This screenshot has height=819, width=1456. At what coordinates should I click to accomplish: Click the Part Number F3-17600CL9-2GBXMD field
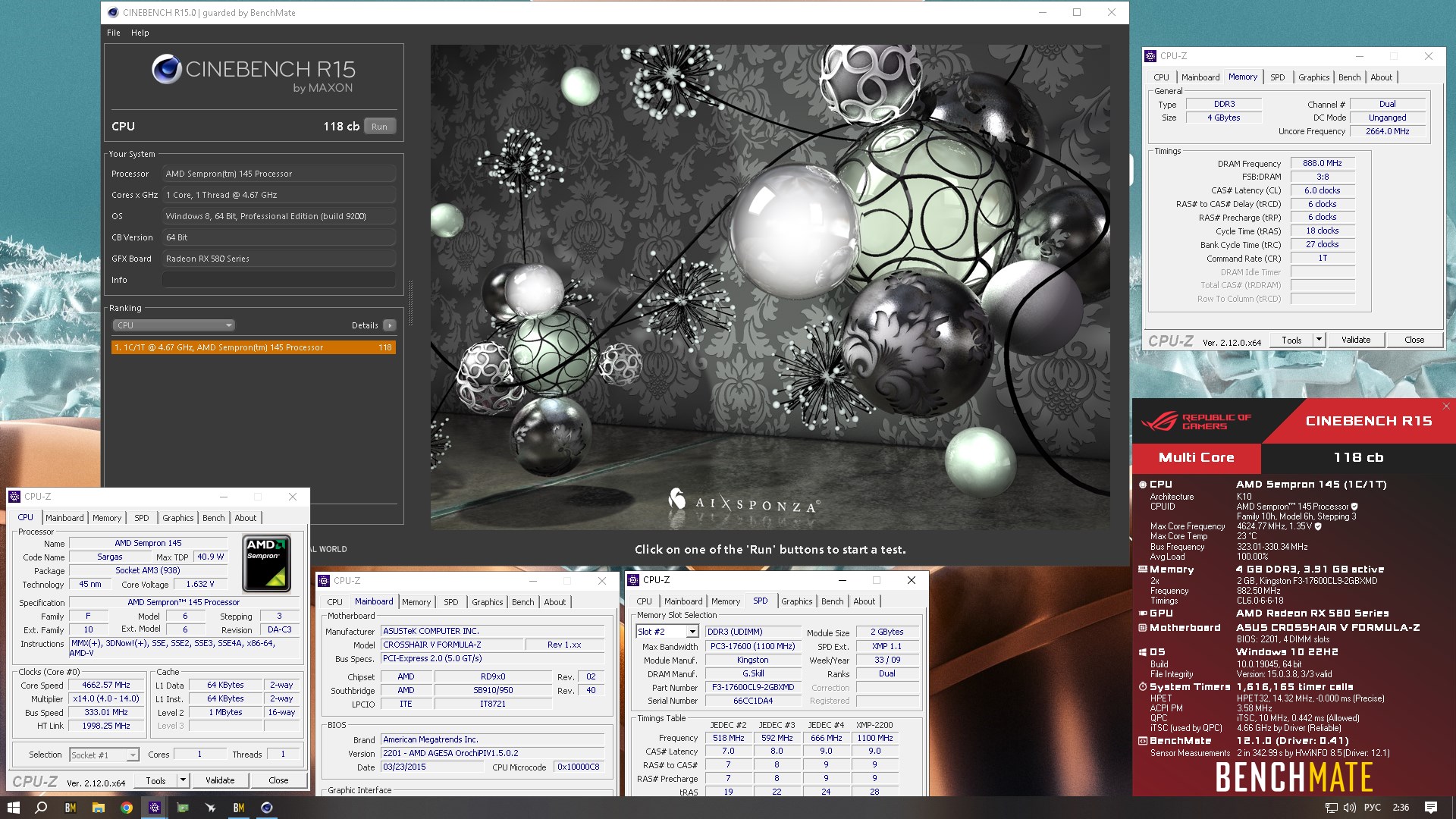pyautogui.click(x=752, y=687)
